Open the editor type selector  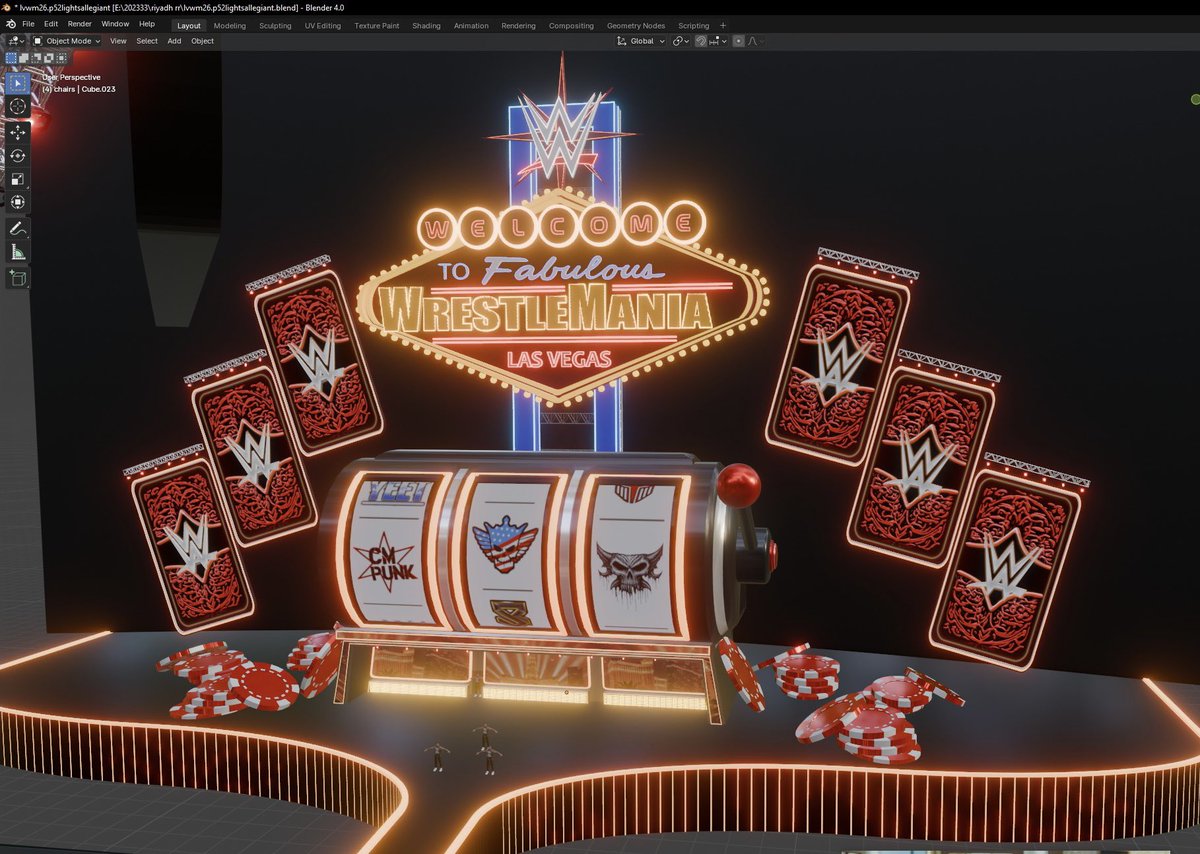tap(14, 40)
